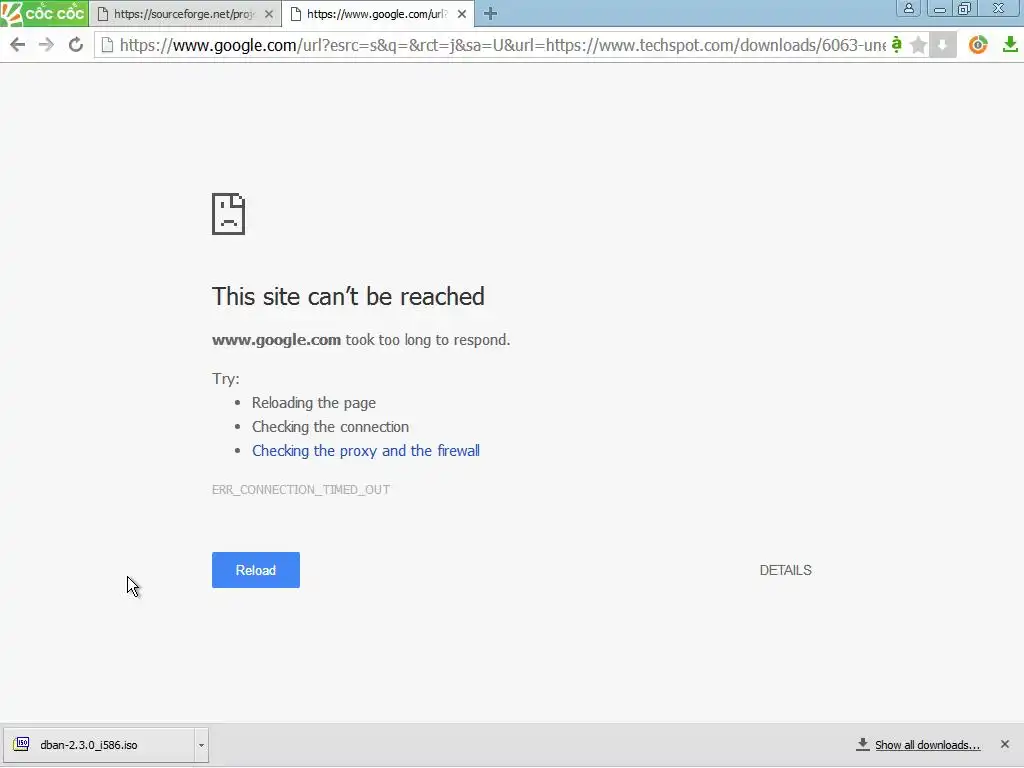Click the ISO file icon in download bar

pos(22,744)
